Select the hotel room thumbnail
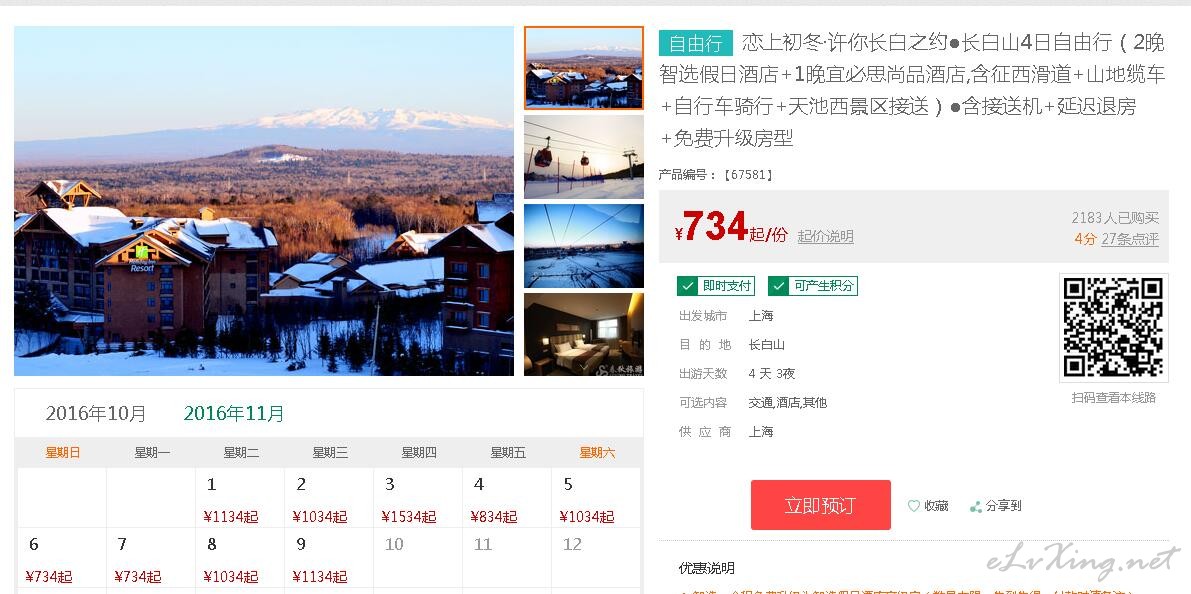Viewport: 1191px width, 594px height. pos(583,334)
